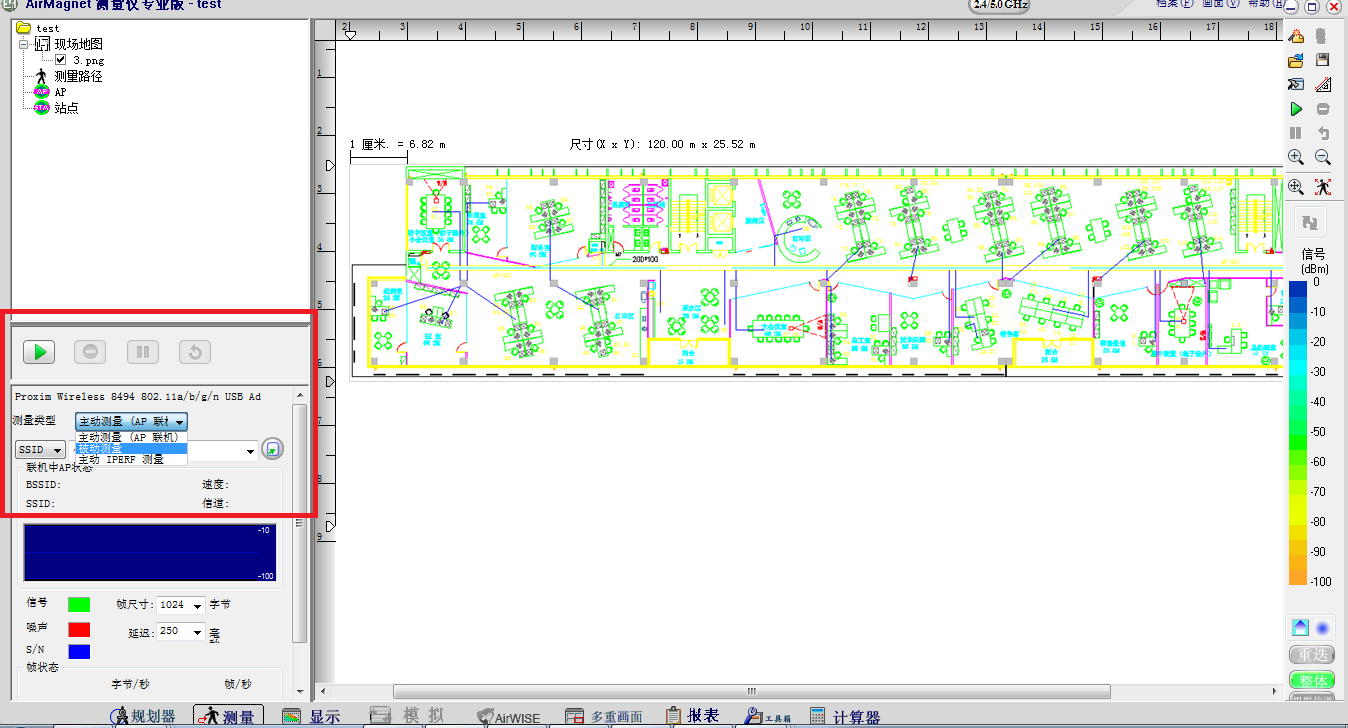Click the open folder icon in right toolbar
Viewport: 1348px width, 728px height.
1296,61
